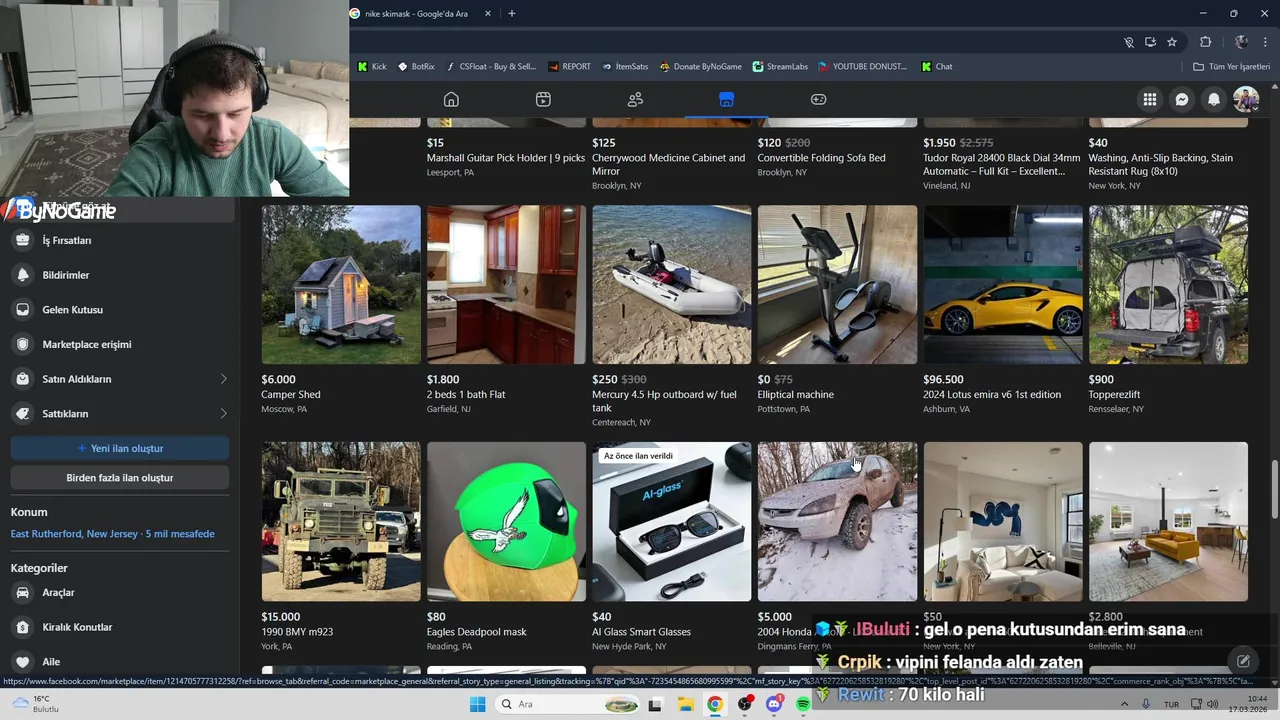Open a new Chrome tab with plus
The image size is (1280, 720).
point(512,14)
